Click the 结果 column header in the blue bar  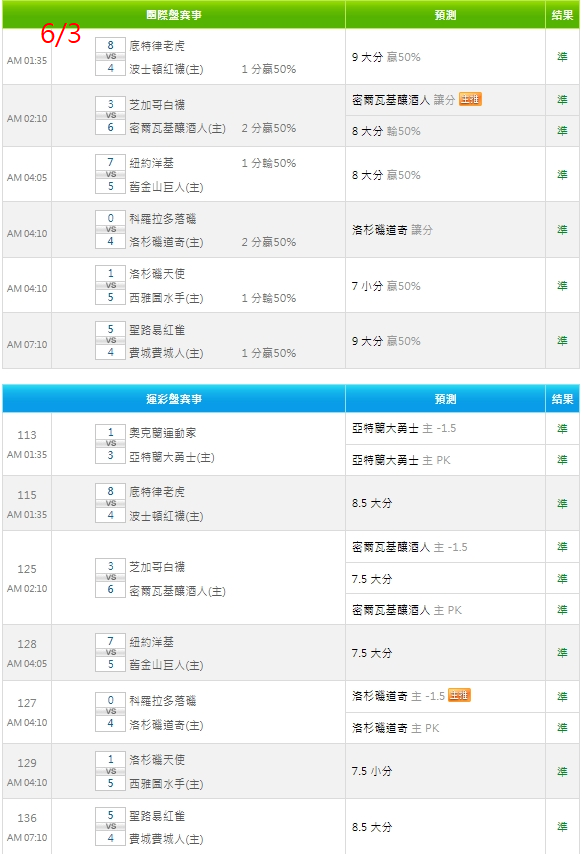(562, 399)
